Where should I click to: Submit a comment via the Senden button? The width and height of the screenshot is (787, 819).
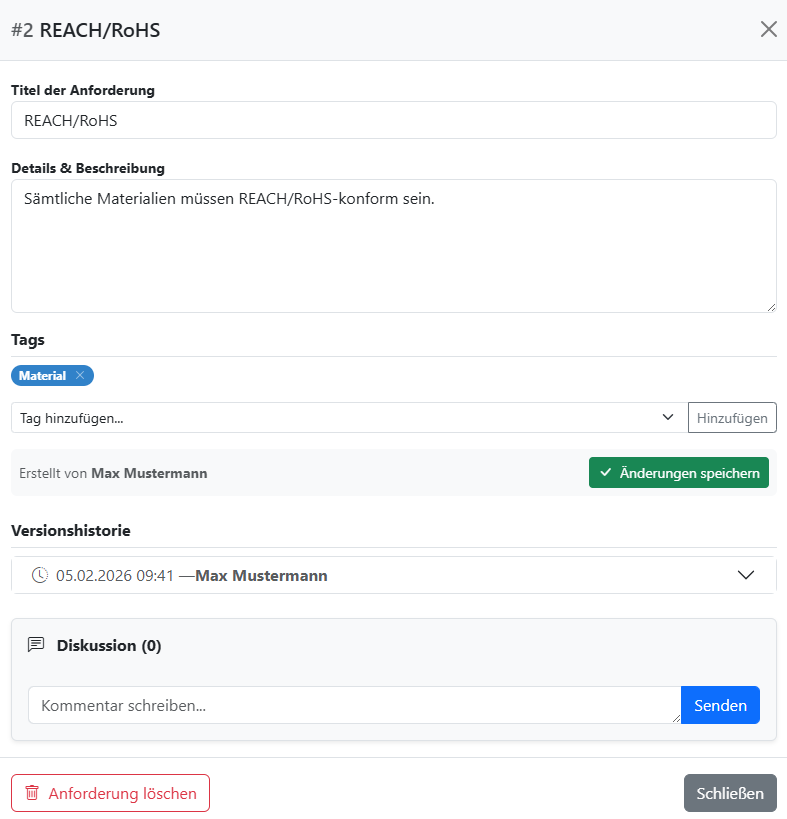coord(720,705)
